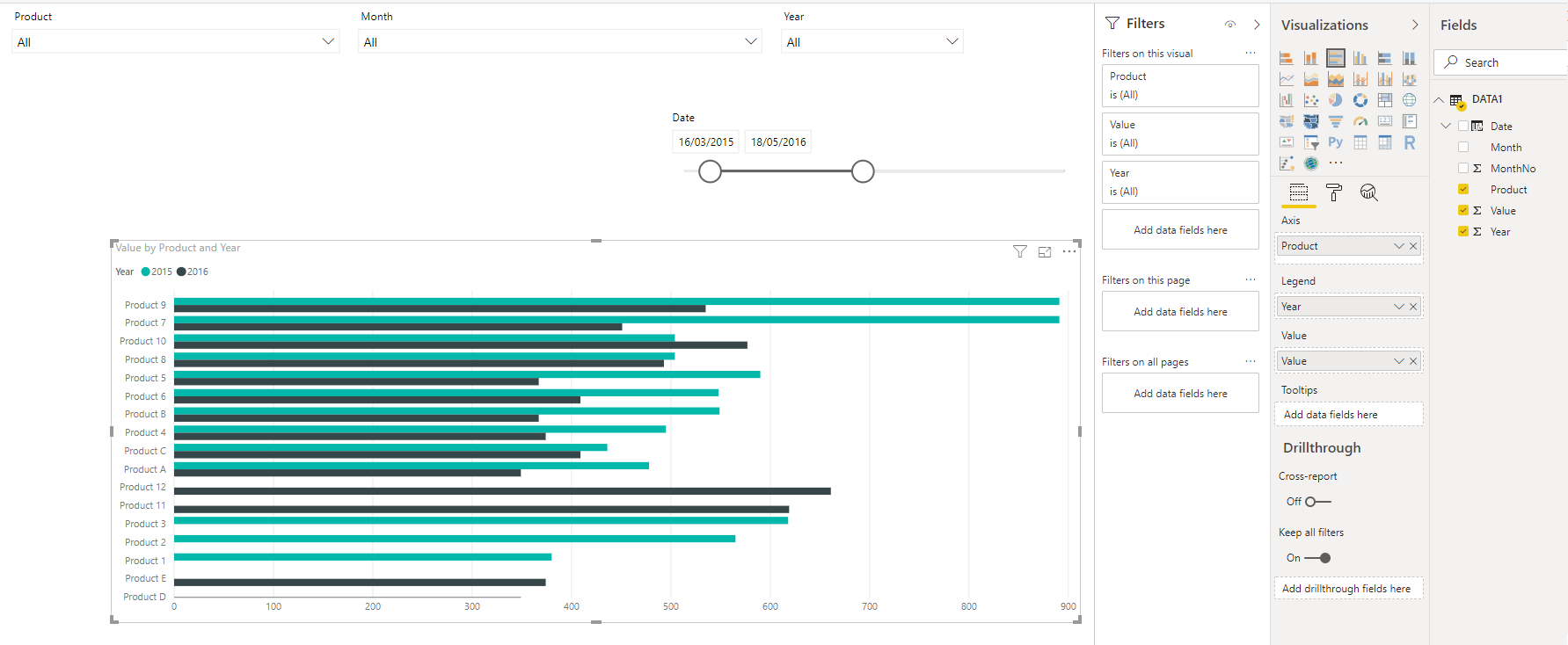Turn off Keep all filters toggle
The height and width of the screenshot is (645, 1568).
(x=1317, y=558)
